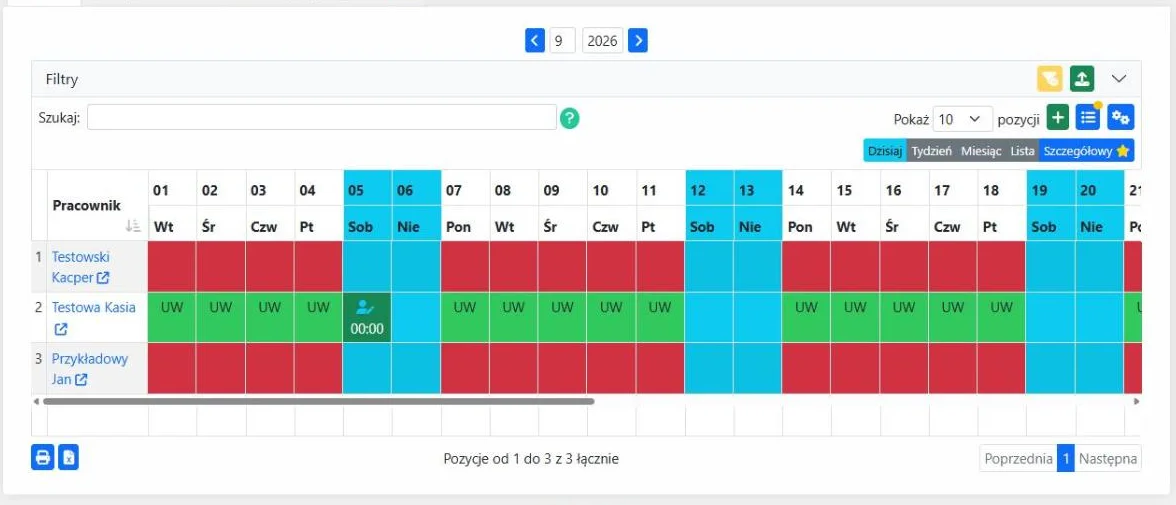
Task: Go to the previous month
Action: click(x=534, y=41)
